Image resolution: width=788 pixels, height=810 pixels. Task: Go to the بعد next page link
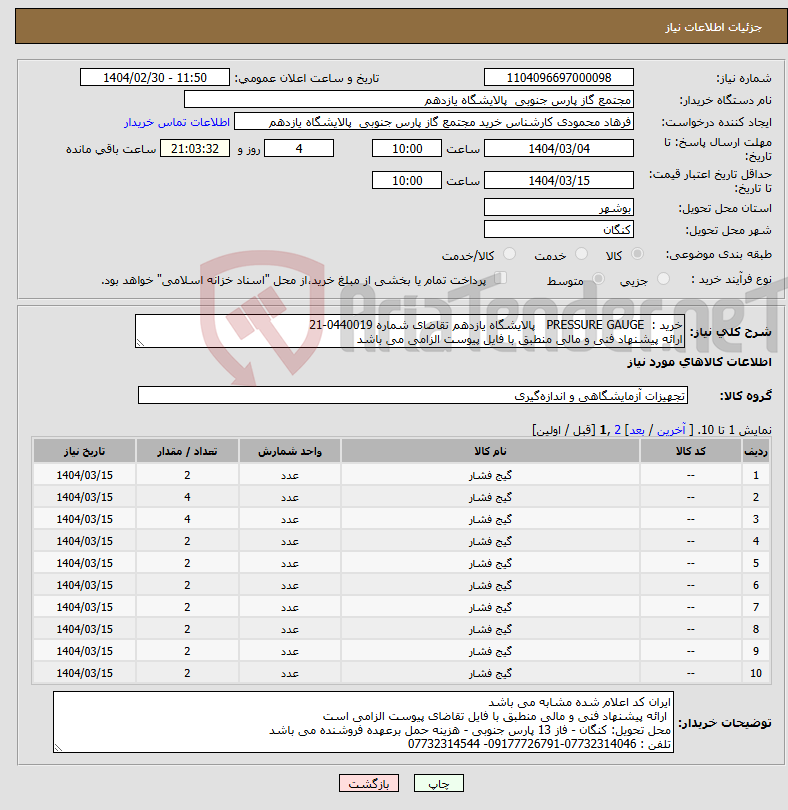coord(636,430)
